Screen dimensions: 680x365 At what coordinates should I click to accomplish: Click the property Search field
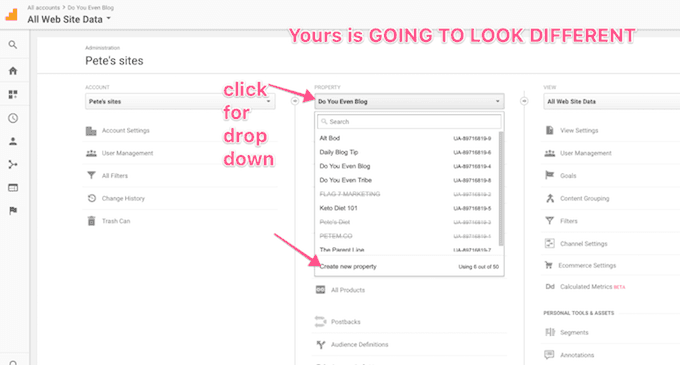[x=409, y=122]
